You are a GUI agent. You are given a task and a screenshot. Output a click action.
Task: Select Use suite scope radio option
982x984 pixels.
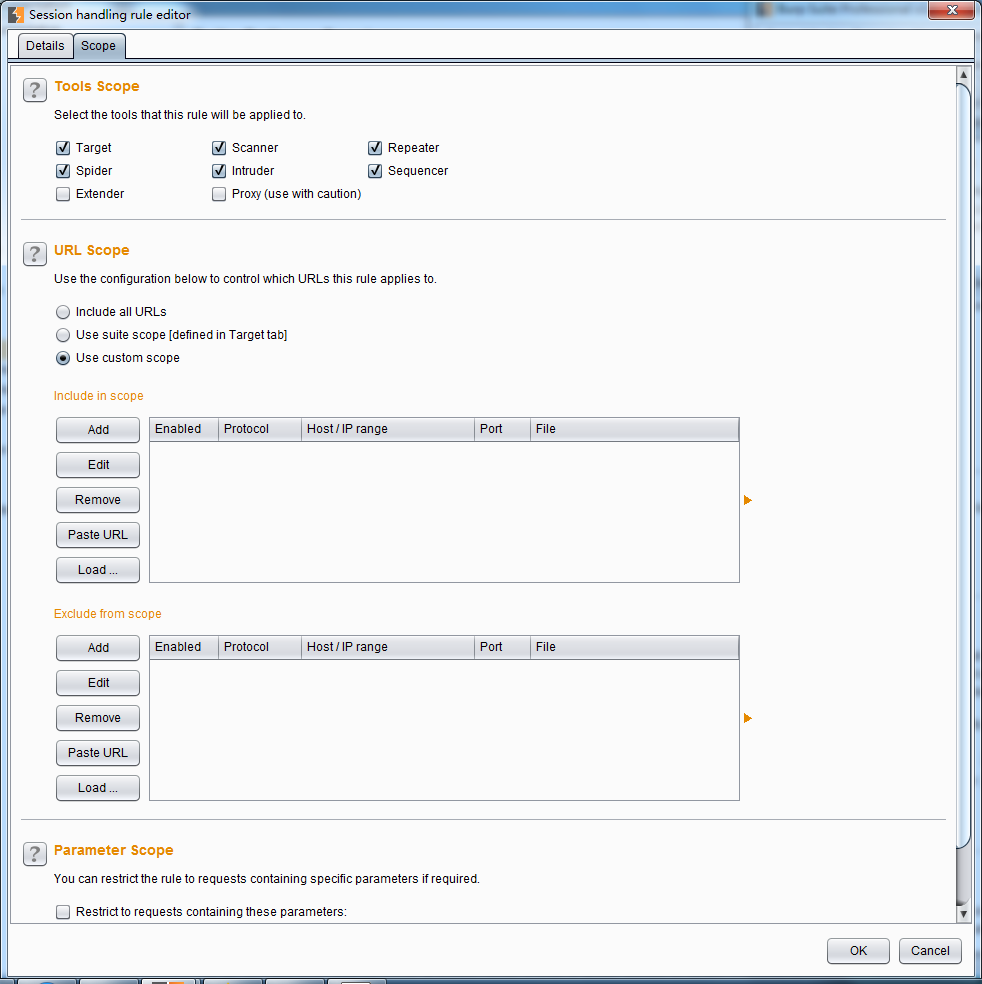(63, 335)
